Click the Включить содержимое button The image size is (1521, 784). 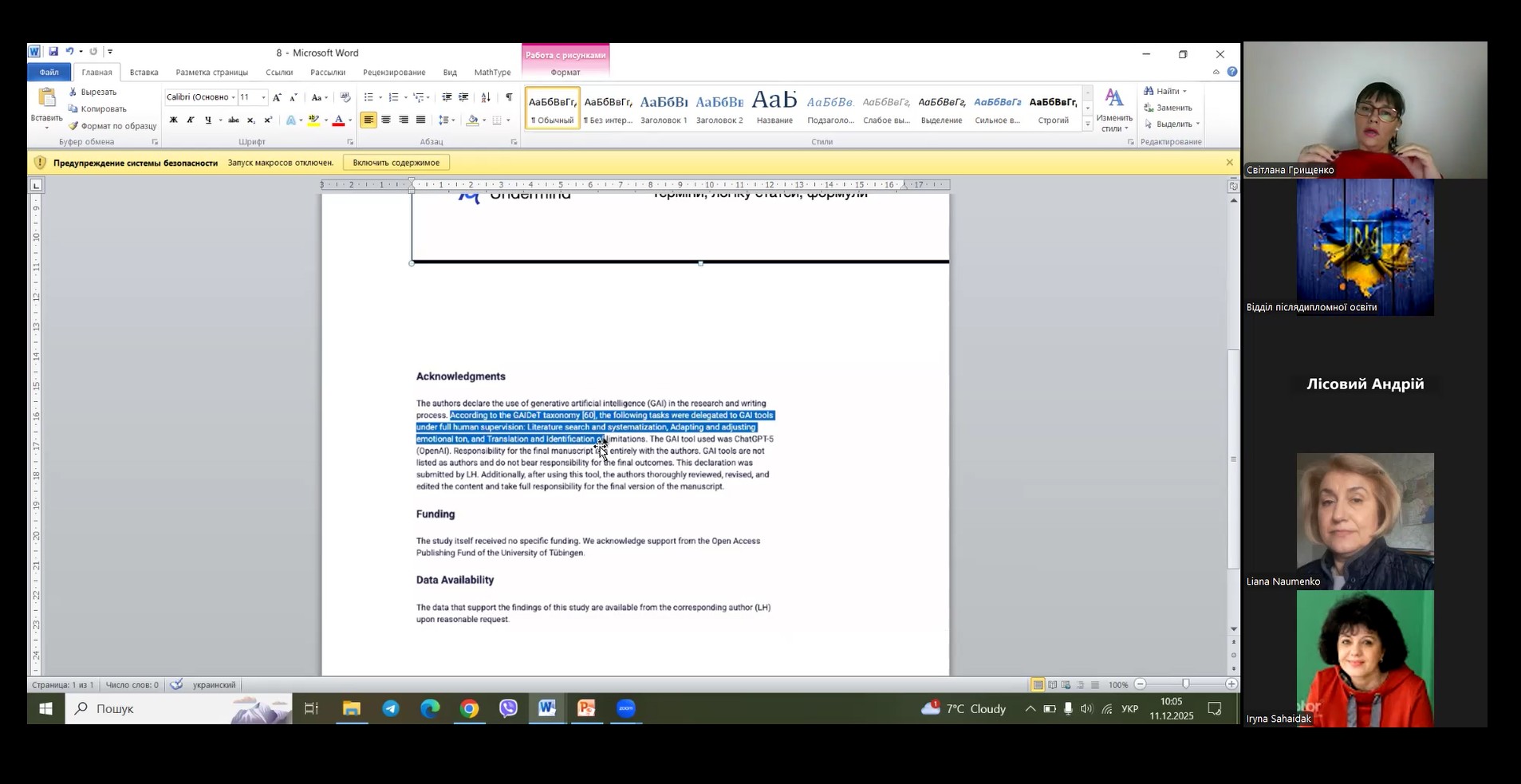(x=396, y=163)
